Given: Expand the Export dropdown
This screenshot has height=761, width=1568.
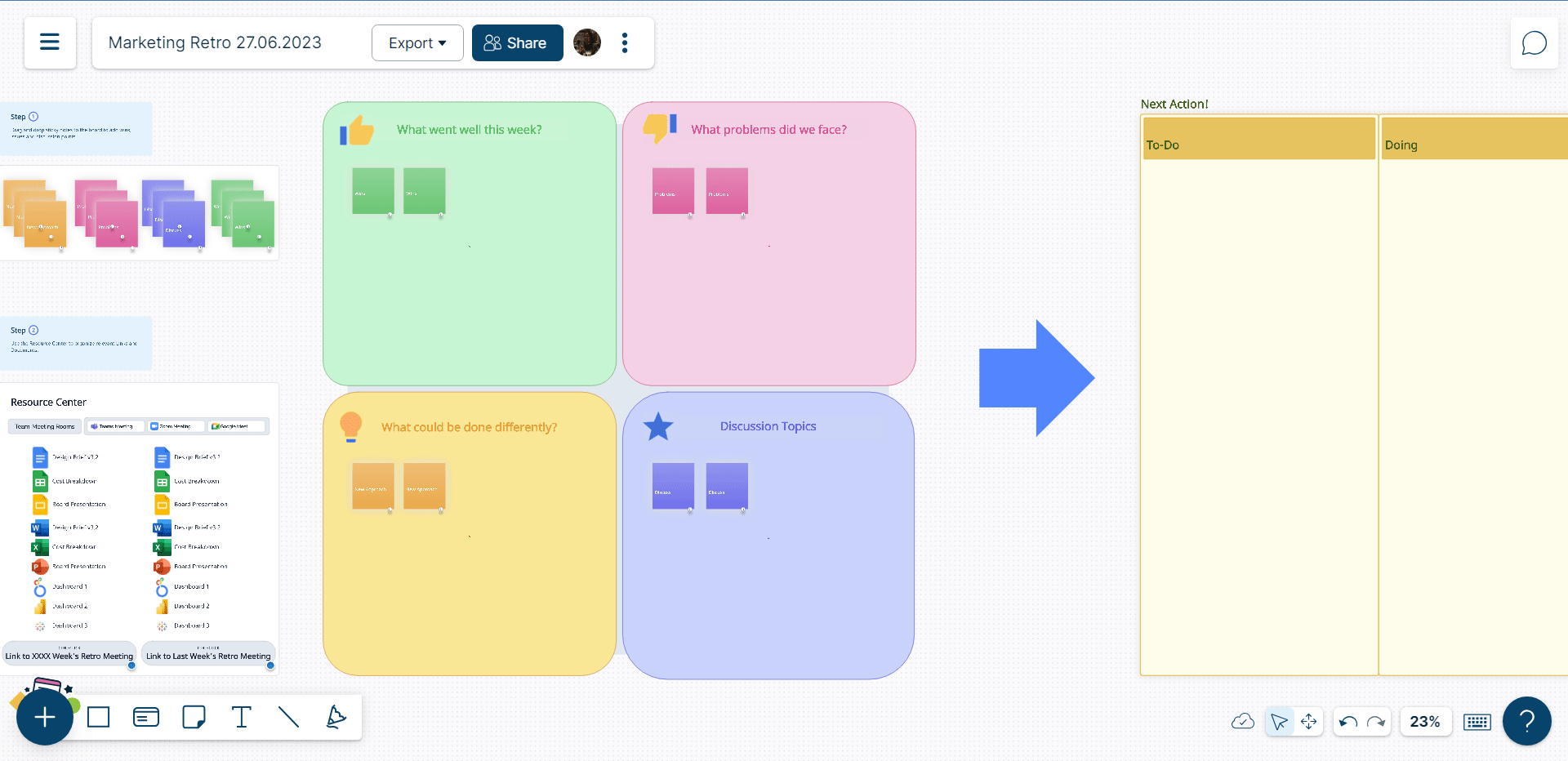Looking at the screenshot, I should pyautogui.click(x=417, y=43).
